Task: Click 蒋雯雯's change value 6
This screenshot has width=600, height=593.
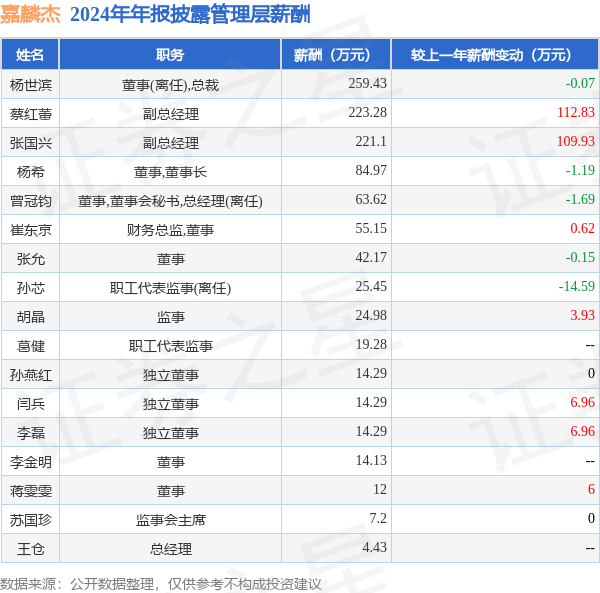Action: coord(592,489)
